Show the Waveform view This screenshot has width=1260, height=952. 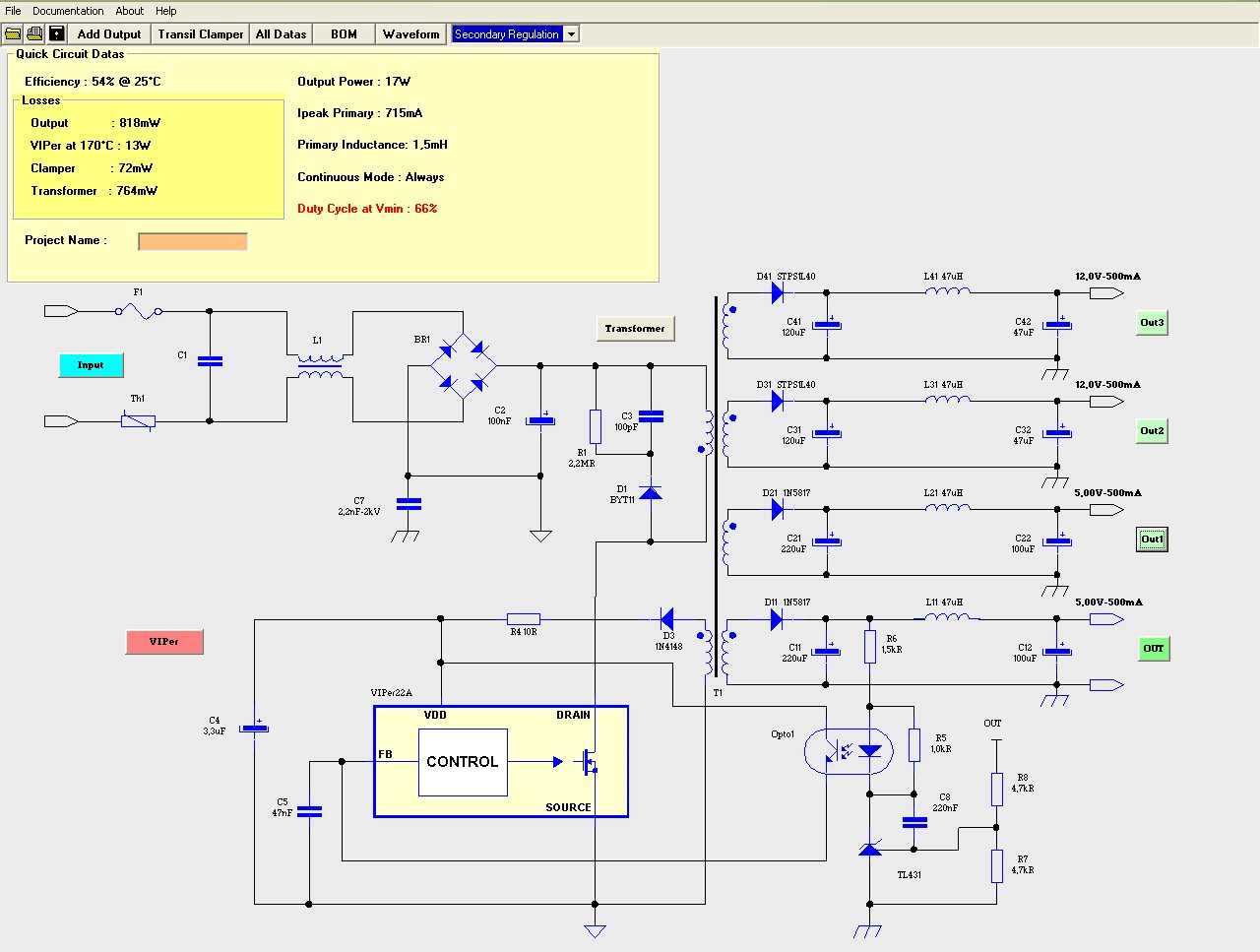(x=411, y=33)
